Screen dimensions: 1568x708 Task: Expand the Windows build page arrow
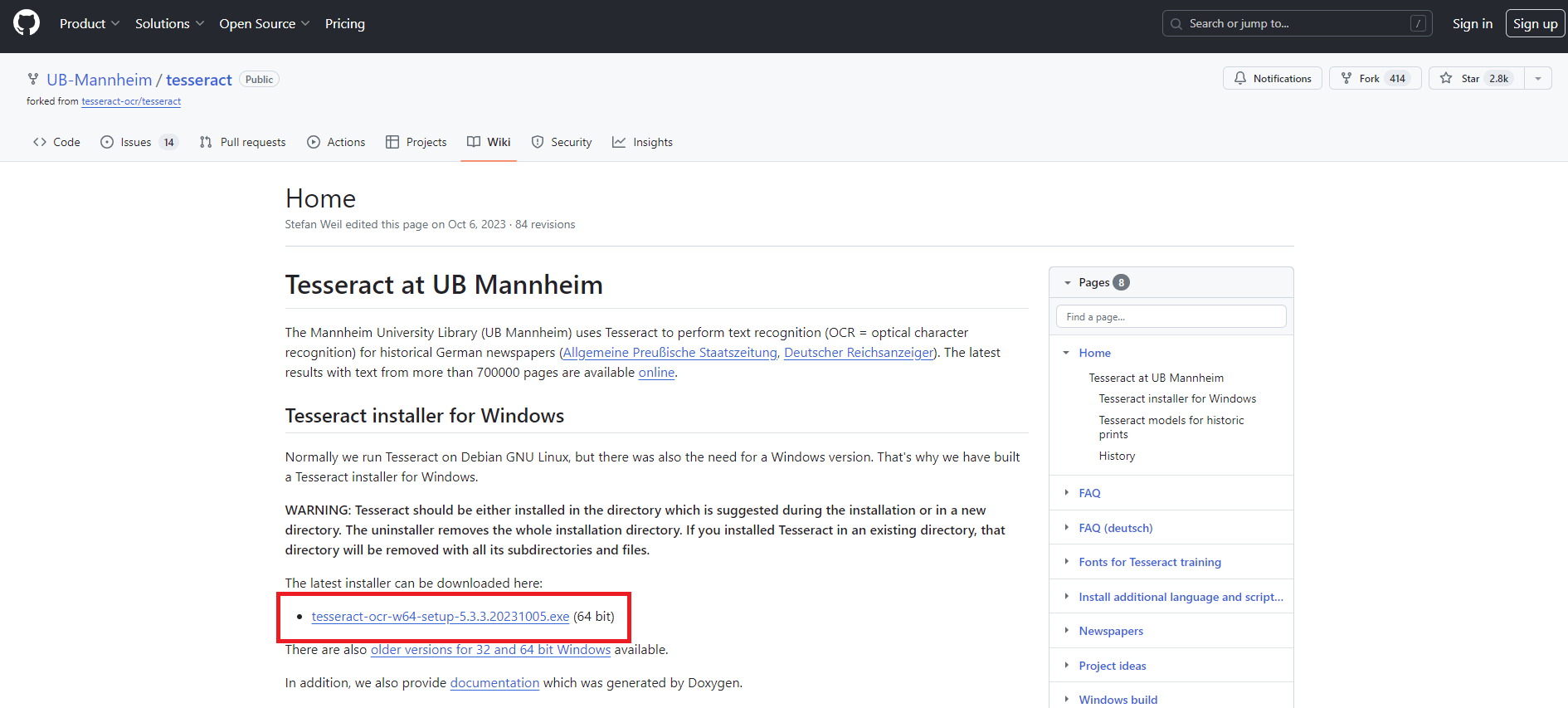(x=1066, y=699)
